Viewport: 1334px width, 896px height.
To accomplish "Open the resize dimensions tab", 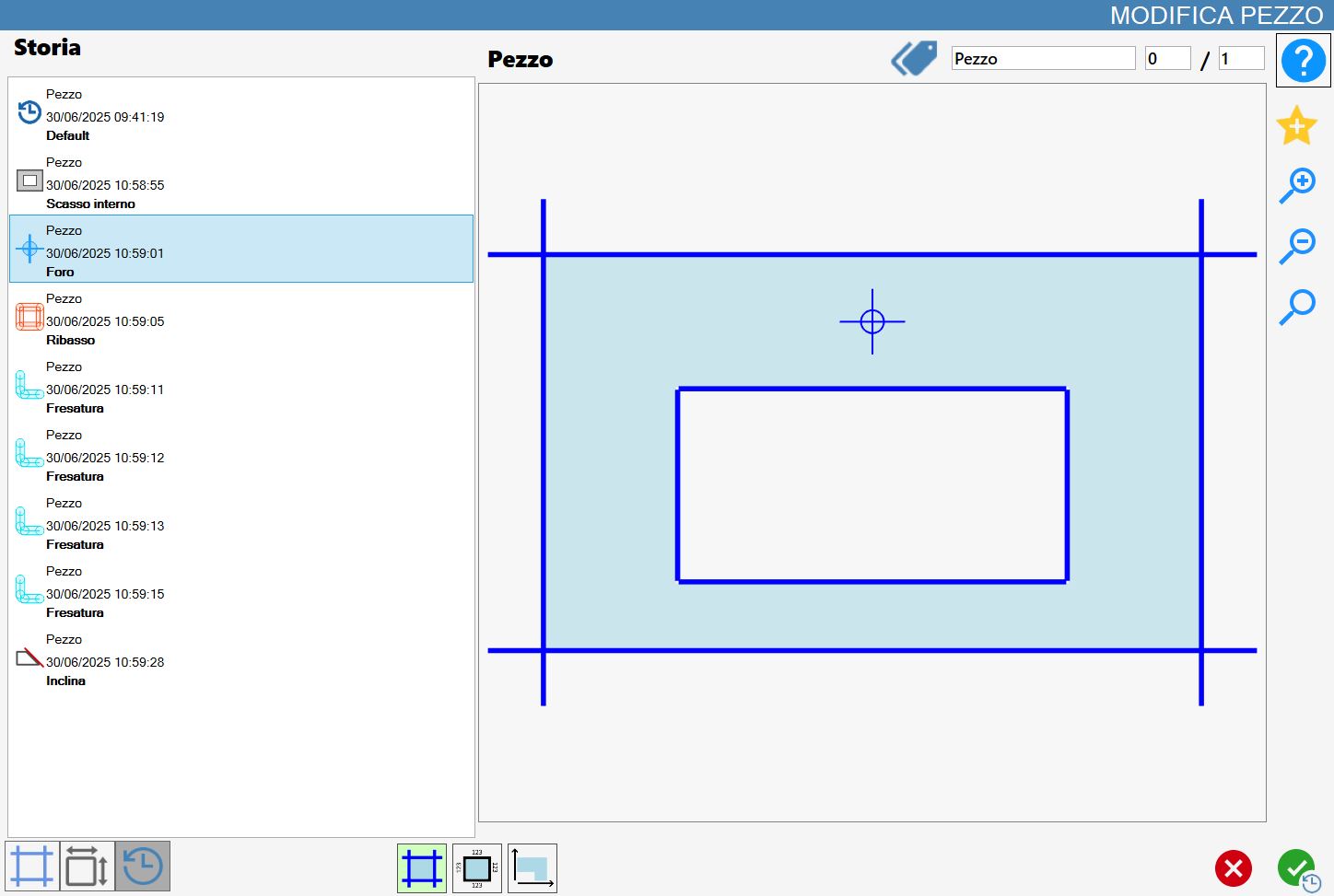I will tap(88, 866).
